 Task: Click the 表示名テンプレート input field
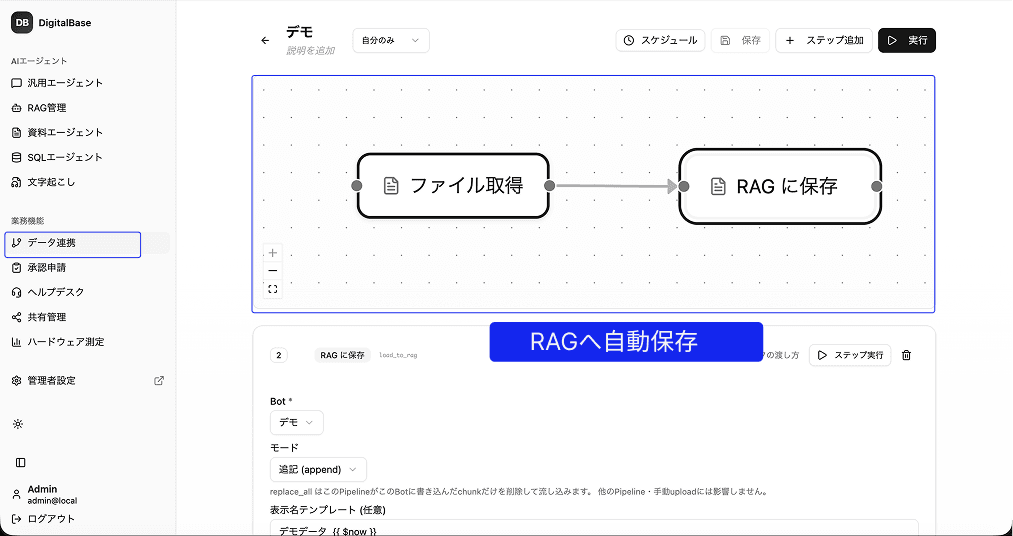tap(594, 528)
